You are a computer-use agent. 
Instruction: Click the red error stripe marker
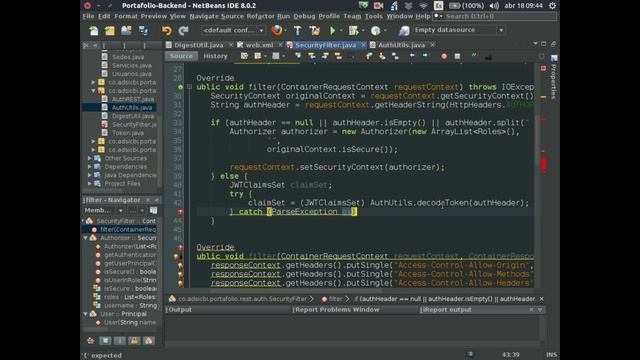[543, 165]
